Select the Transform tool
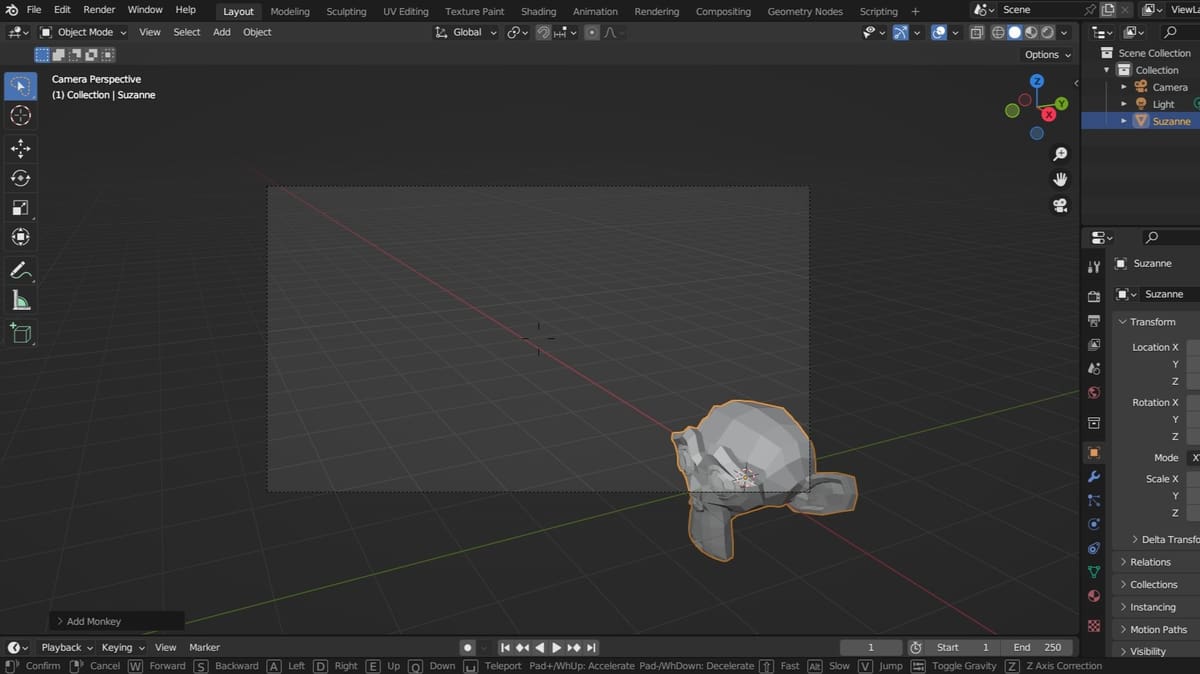Viewport: 1200px width, 674px height. (20, 237)
